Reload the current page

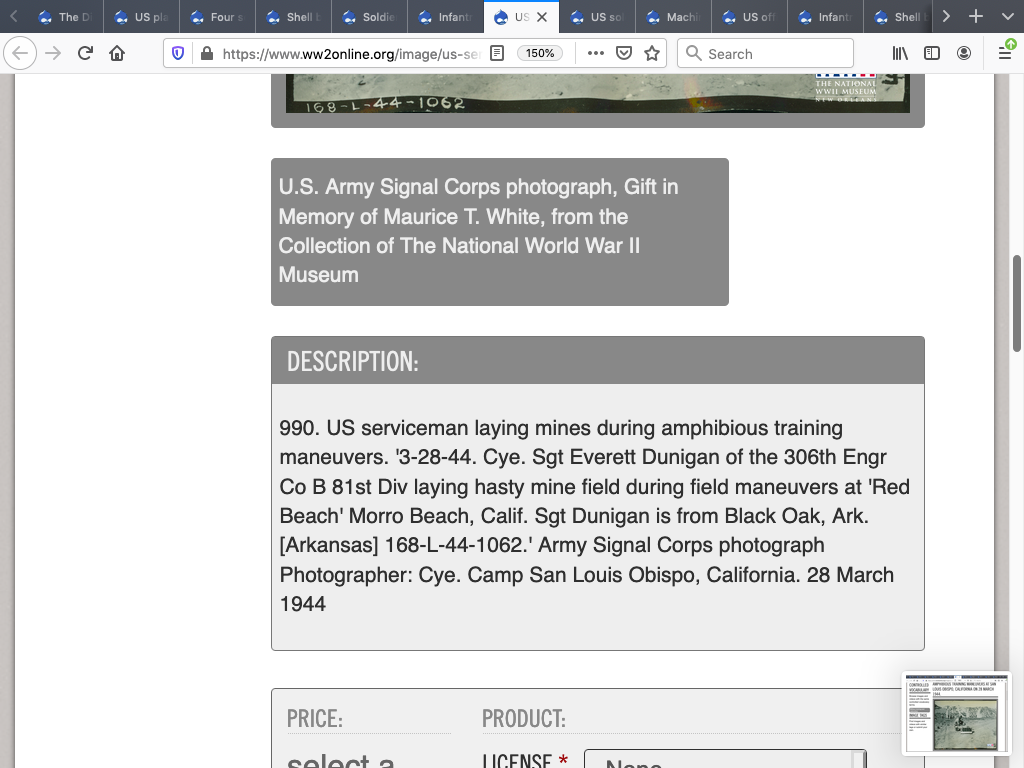(85, 53)
